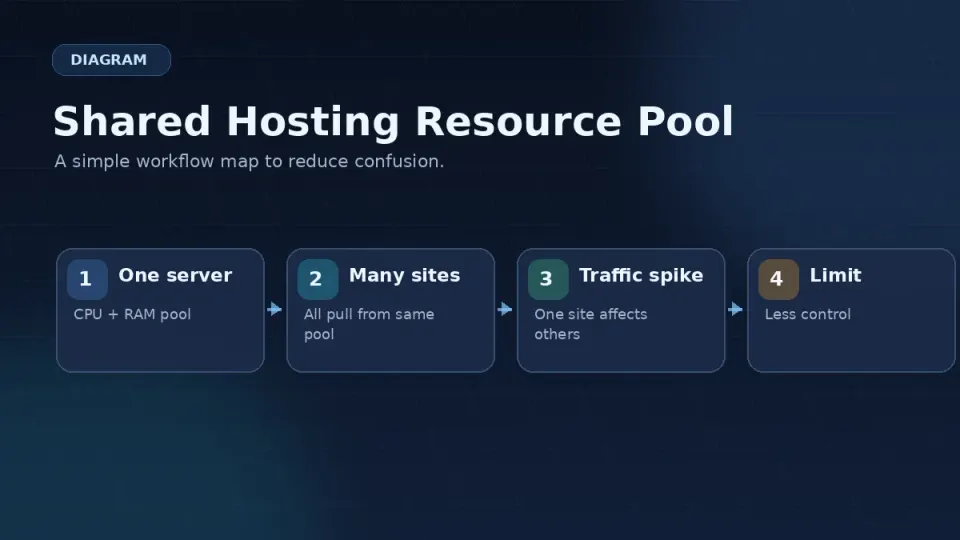Image resolution: width=960 pixels, height=540 pixels.
Task: Click the "Limit" heading
Action: 835,276
